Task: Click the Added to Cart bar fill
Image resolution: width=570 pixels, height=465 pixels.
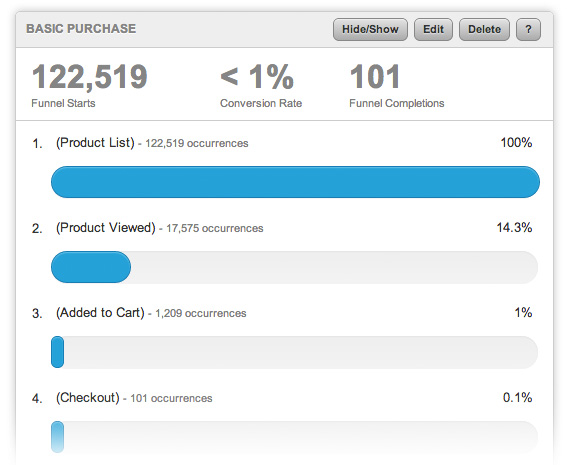Action: tap(57, 352)
